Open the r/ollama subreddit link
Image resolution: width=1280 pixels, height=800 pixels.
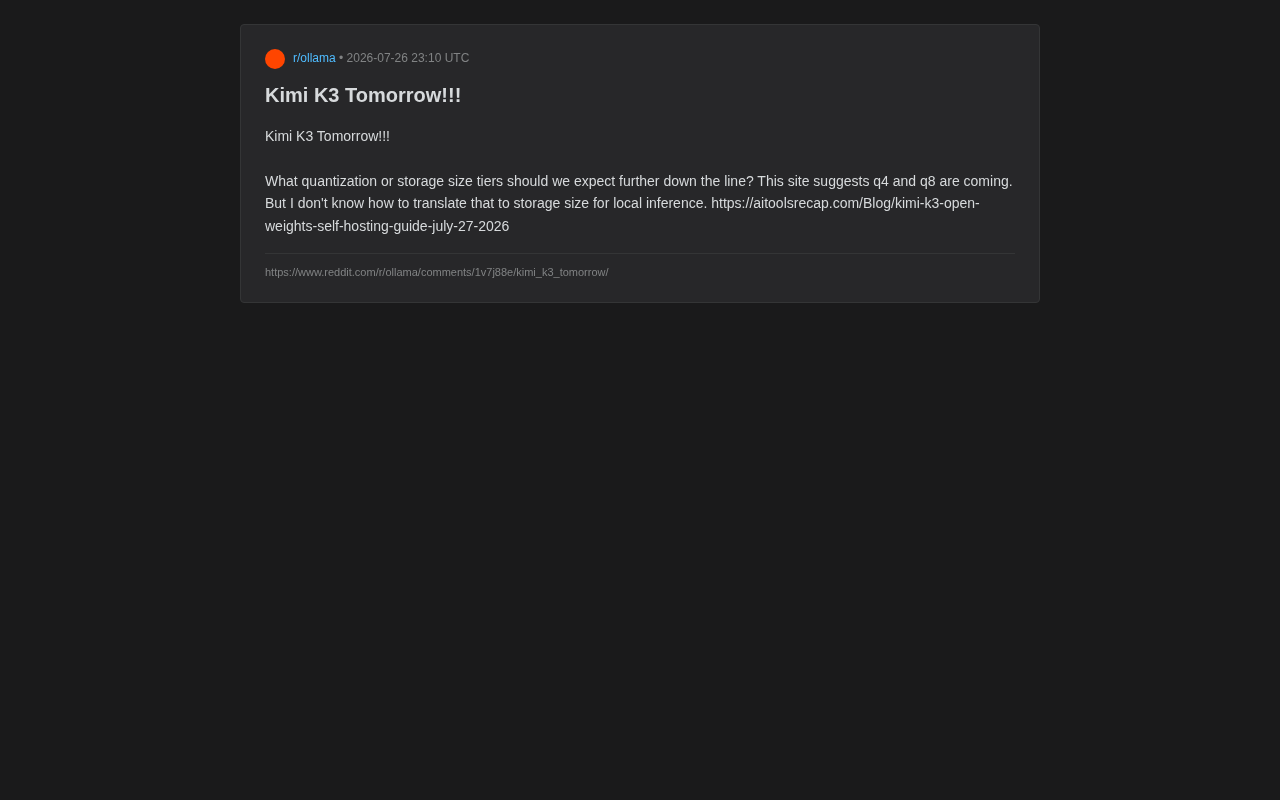(314, 58)
